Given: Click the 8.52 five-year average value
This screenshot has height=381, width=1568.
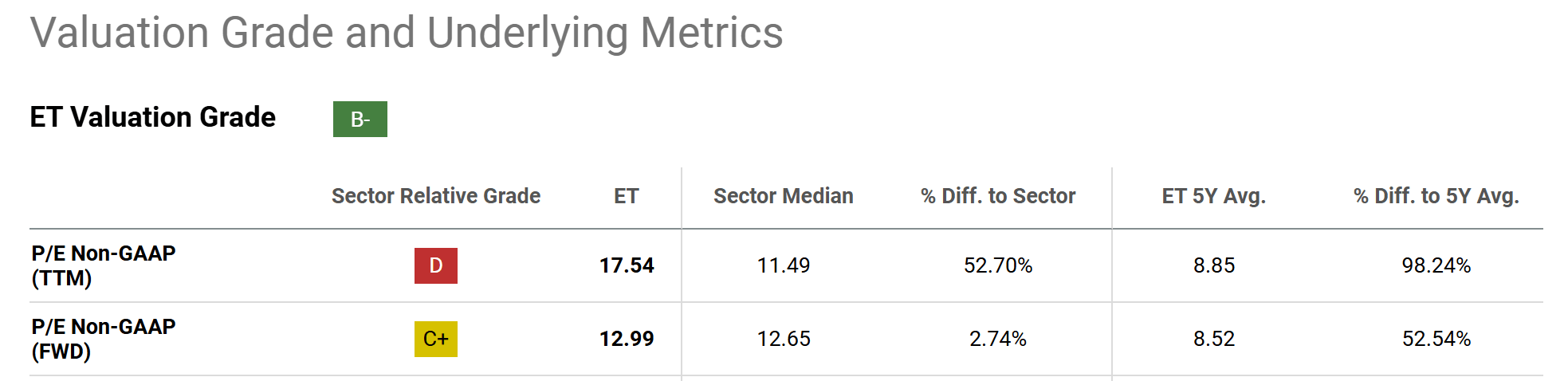Looking at the screenshot, I should tap(1213, 339).
